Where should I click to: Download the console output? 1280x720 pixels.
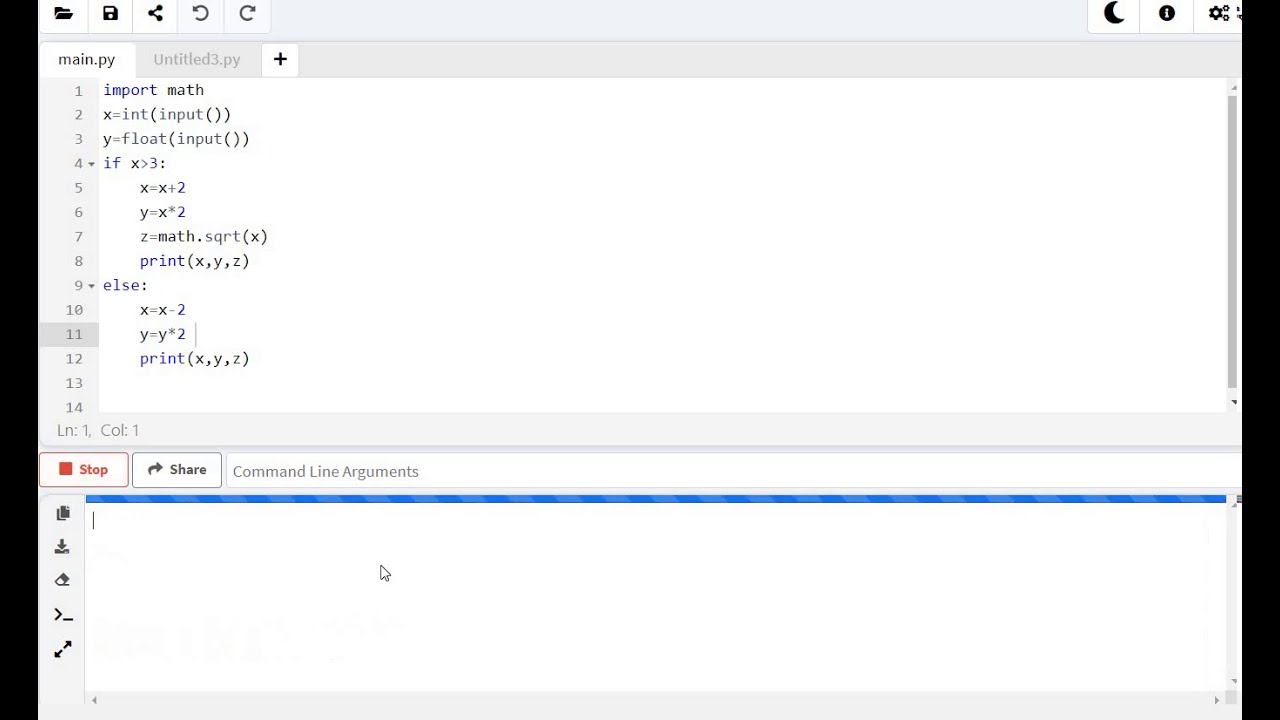tap(62, 546)
